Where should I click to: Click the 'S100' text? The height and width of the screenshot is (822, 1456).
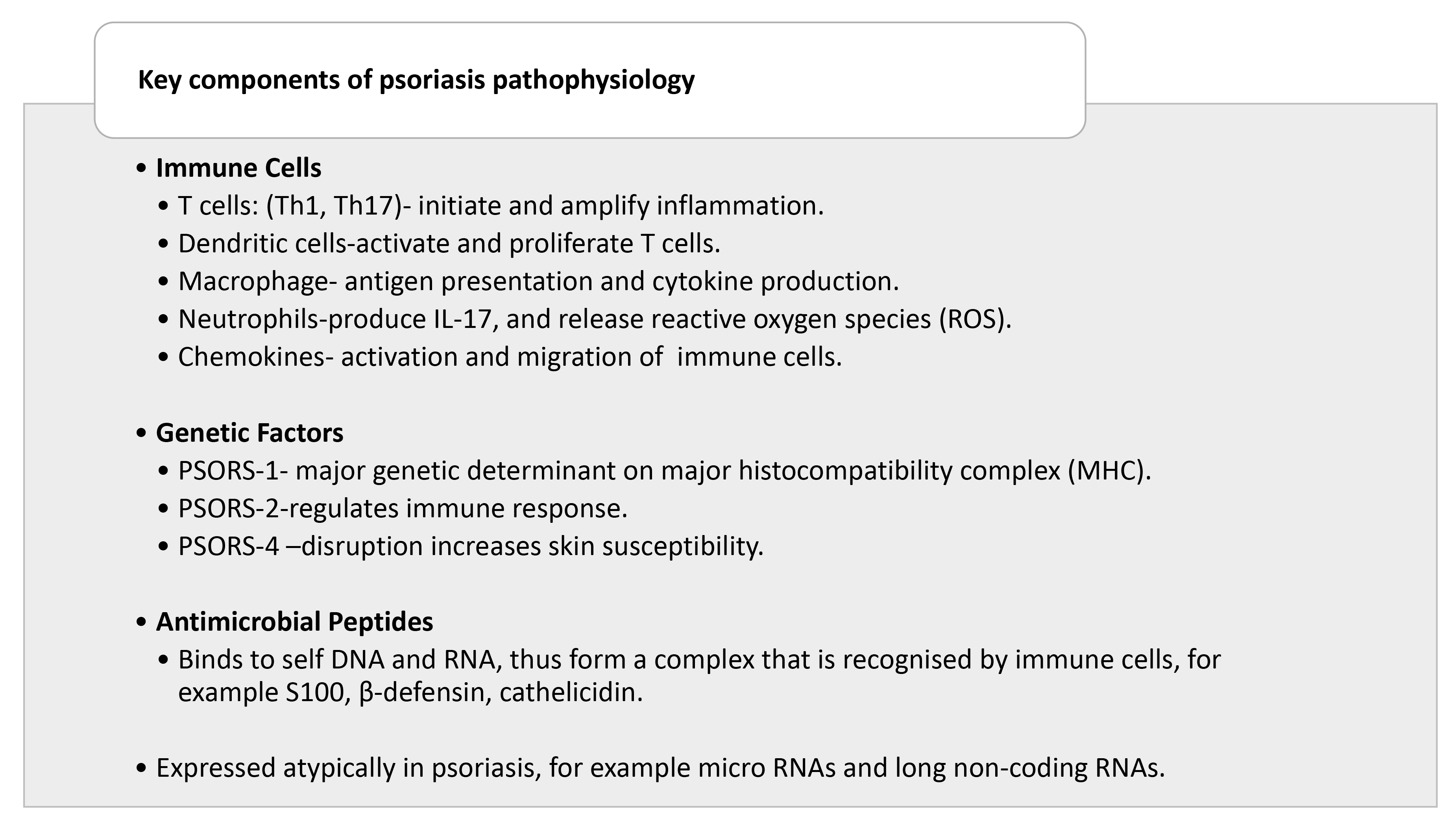tap(315, 692)
